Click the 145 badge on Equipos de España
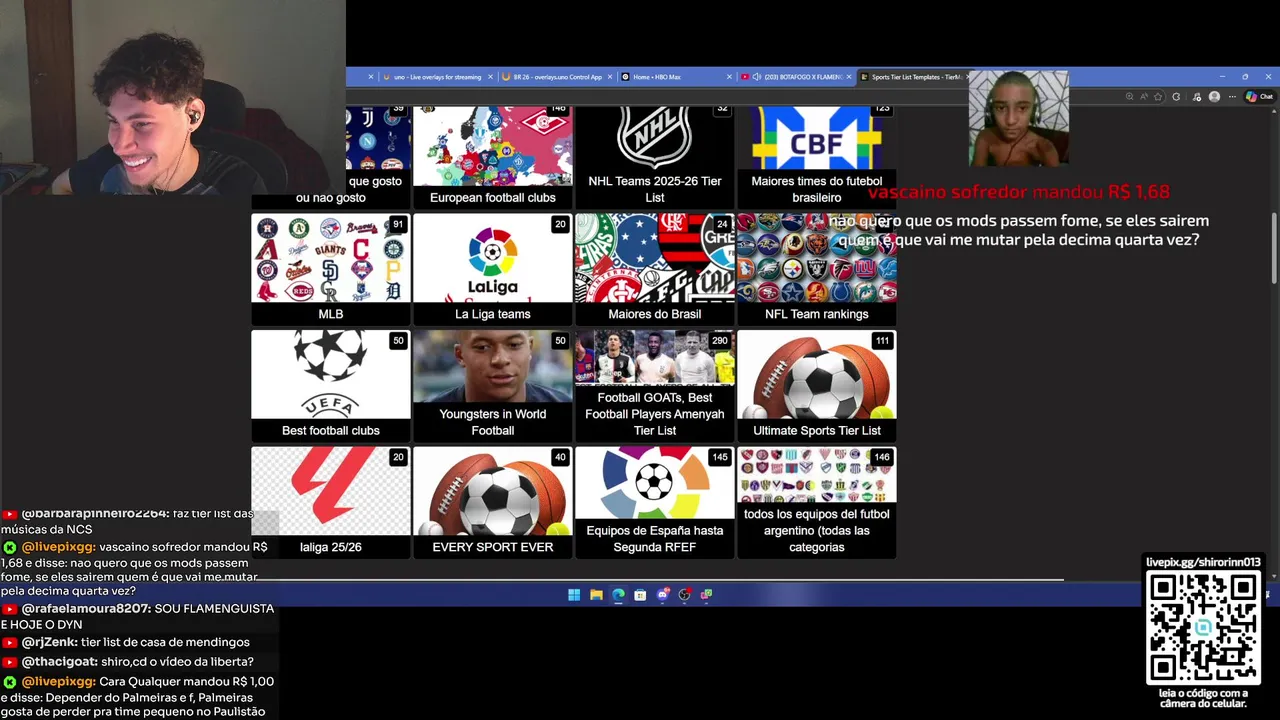This screenshot has width=1280, height=720. [x=719, y=457]
